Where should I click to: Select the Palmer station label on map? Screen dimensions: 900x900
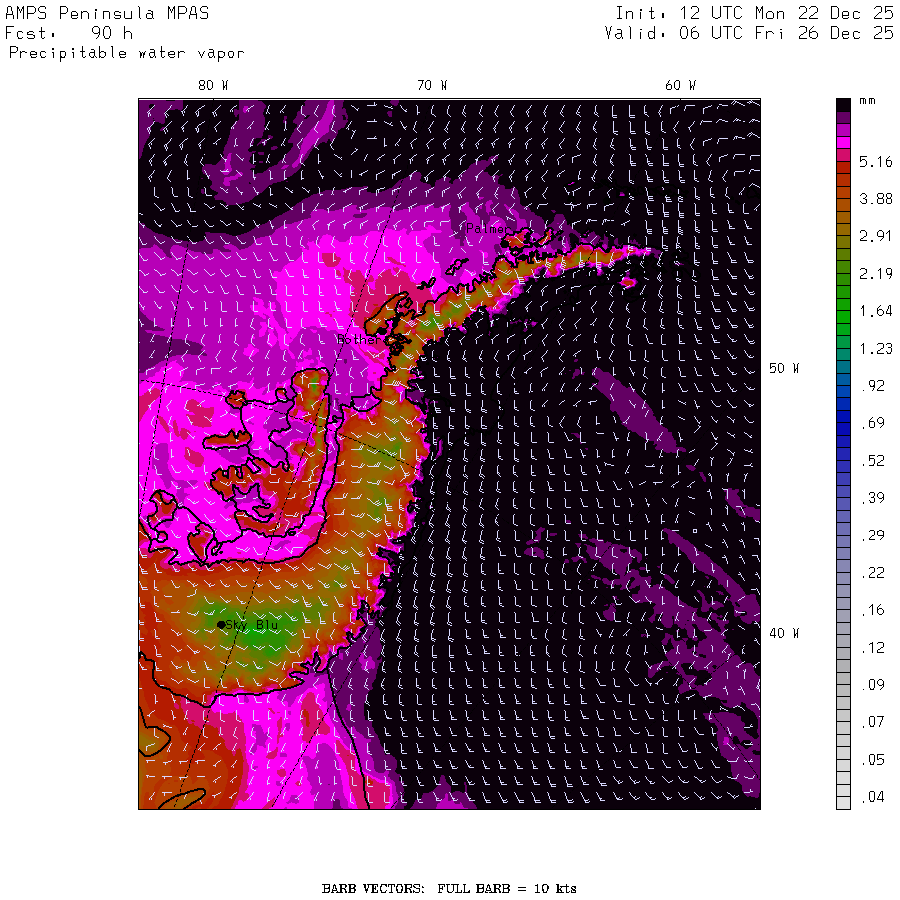(485, 229)
